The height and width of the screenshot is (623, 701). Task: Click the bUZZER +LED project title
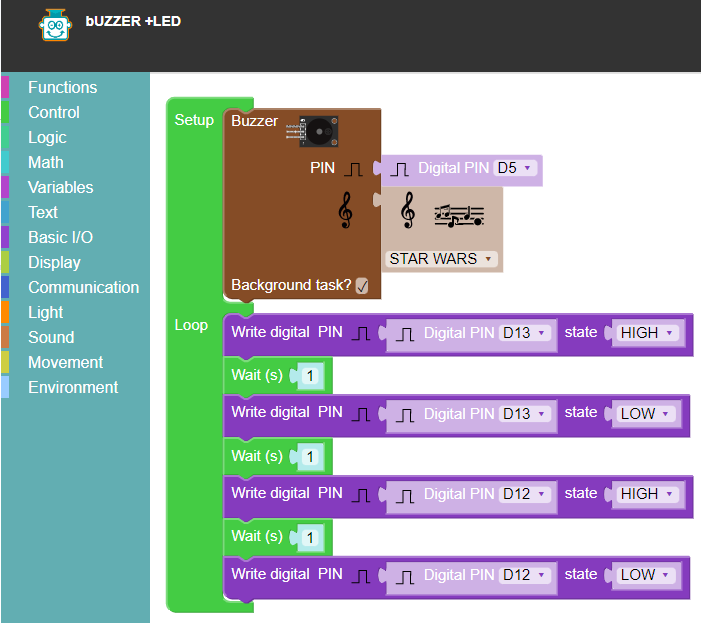click(133, 21)
